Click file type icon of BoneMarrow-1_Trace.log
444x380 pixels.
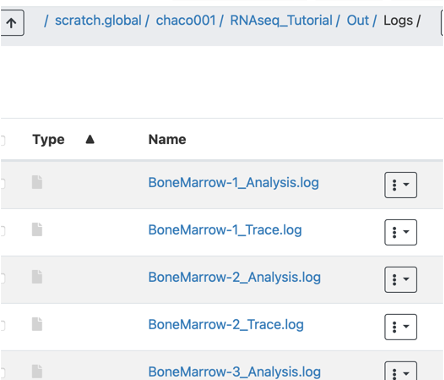point(37,230)
